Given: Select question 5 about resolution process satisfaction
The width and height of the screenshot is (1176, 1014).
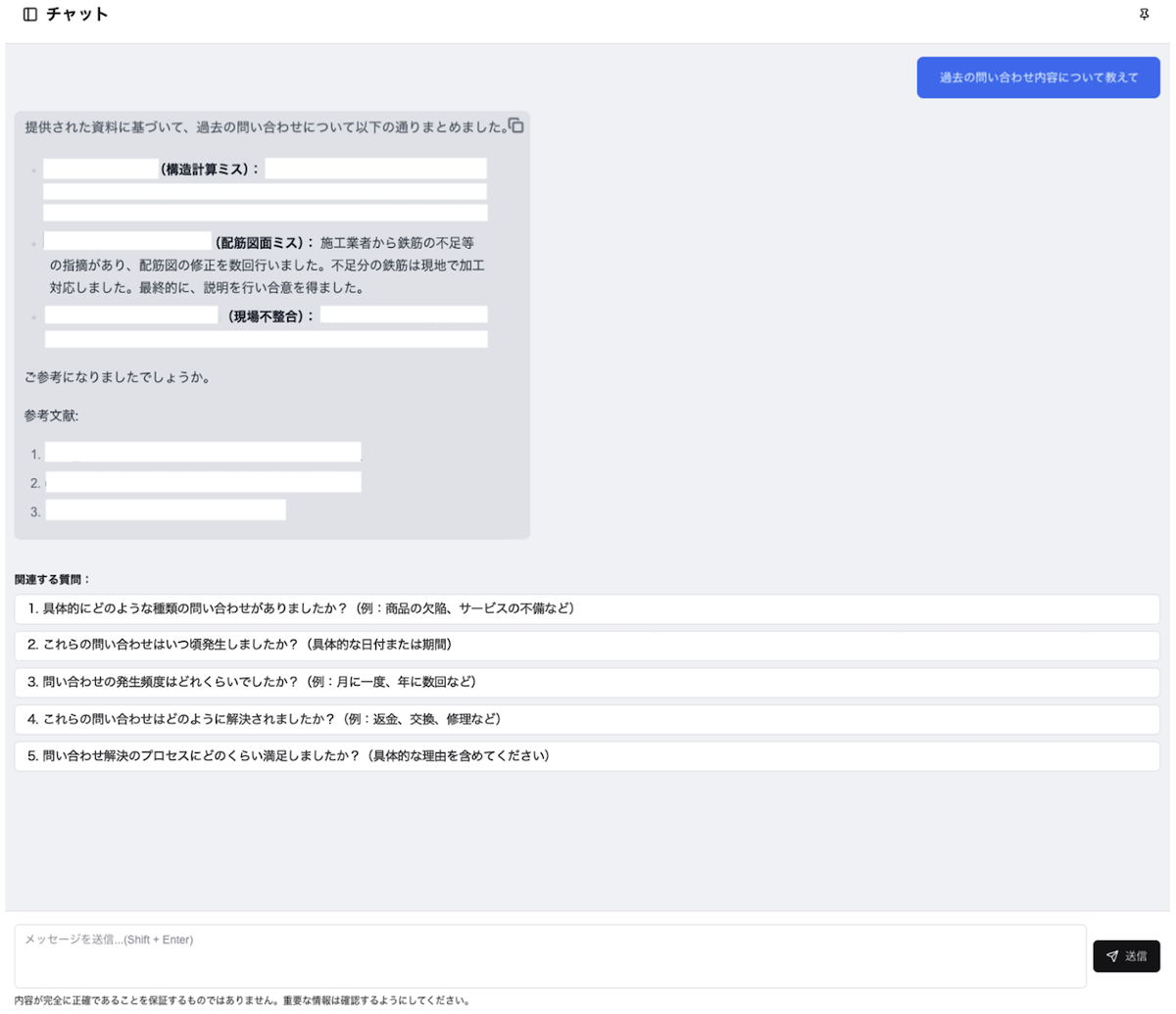Looking at the screenshot, I should [585, 755].
